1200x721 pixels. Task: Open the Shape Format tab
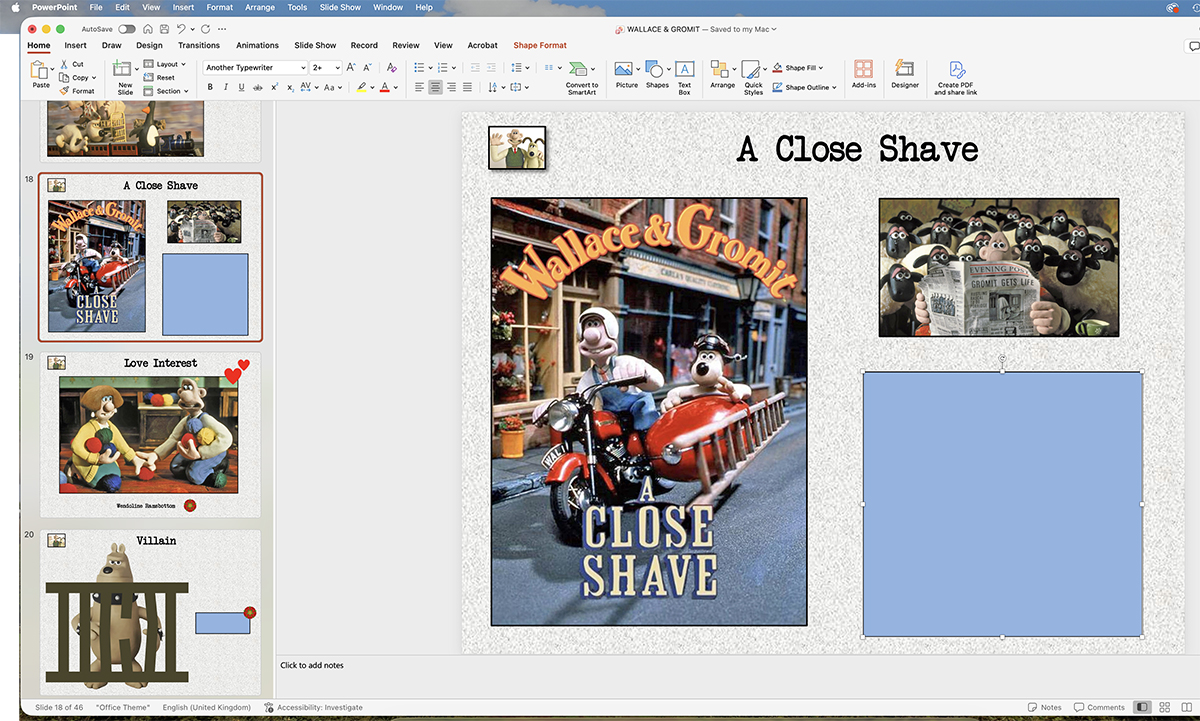tap(540, 45)
